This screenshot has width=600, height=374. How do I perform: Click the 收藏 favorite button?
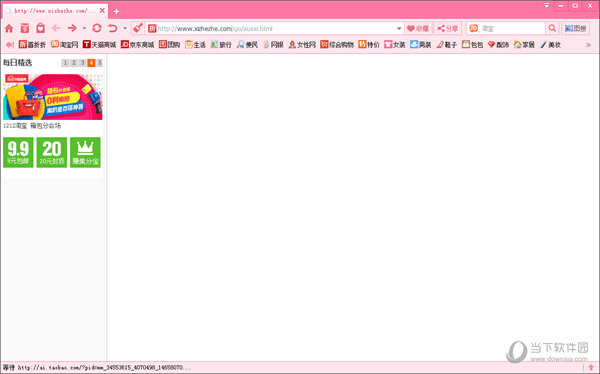pos(418,28)
